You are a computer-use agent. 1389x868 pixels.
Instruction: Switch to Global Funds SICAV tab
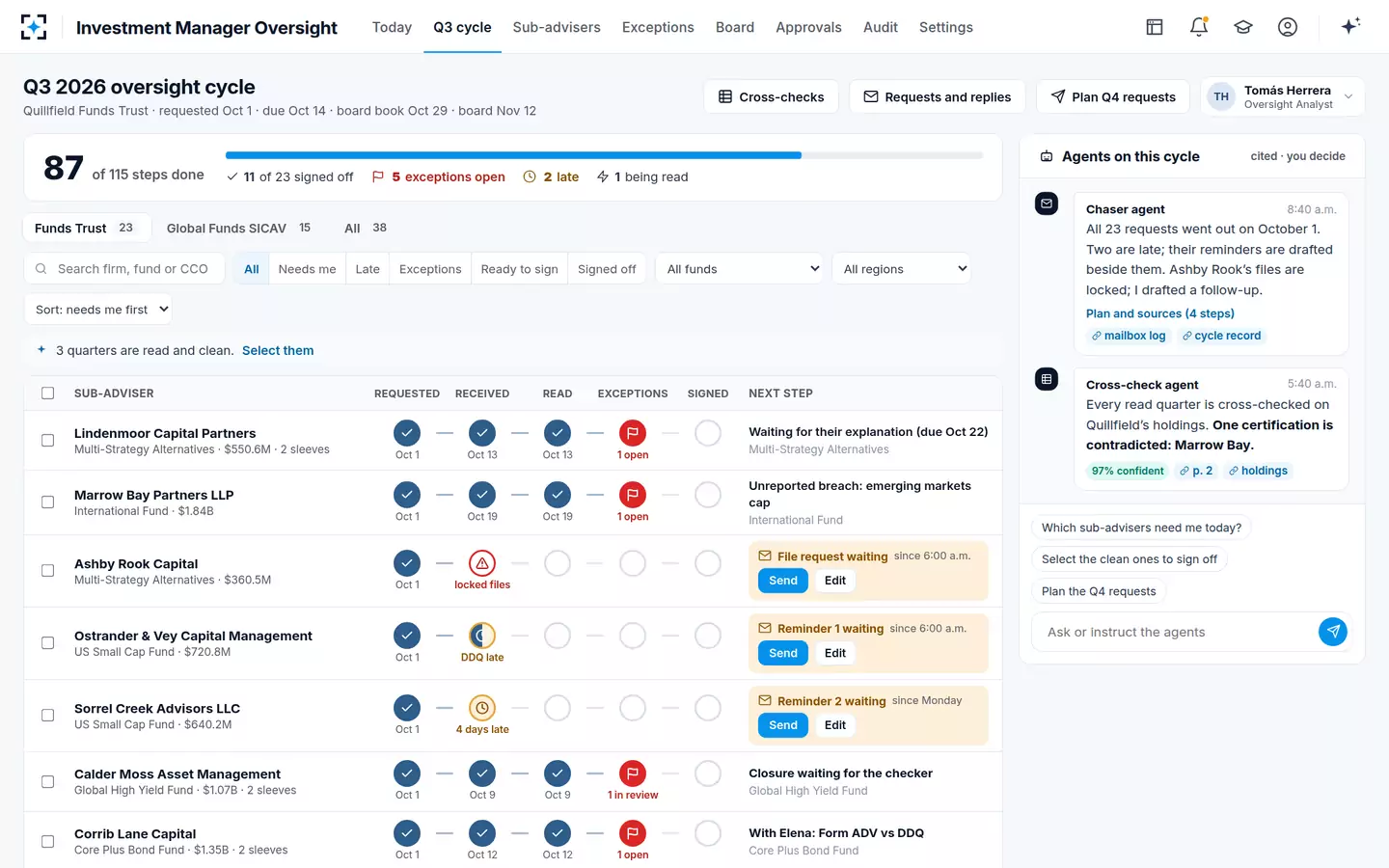pyautogui.click(x=238, y=229)
